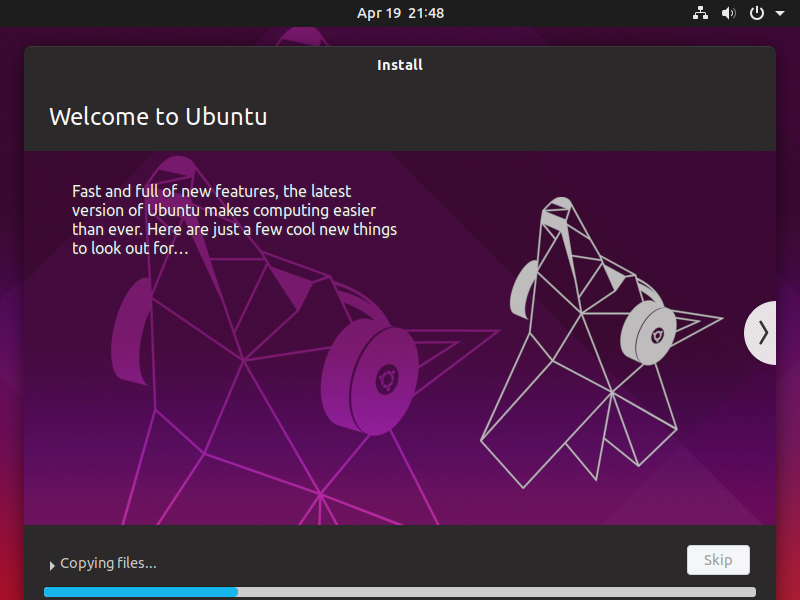The width and height of the screenshot is (800, 600).
Task: Open system menu dropdown arrow
Action: (780, 13)
